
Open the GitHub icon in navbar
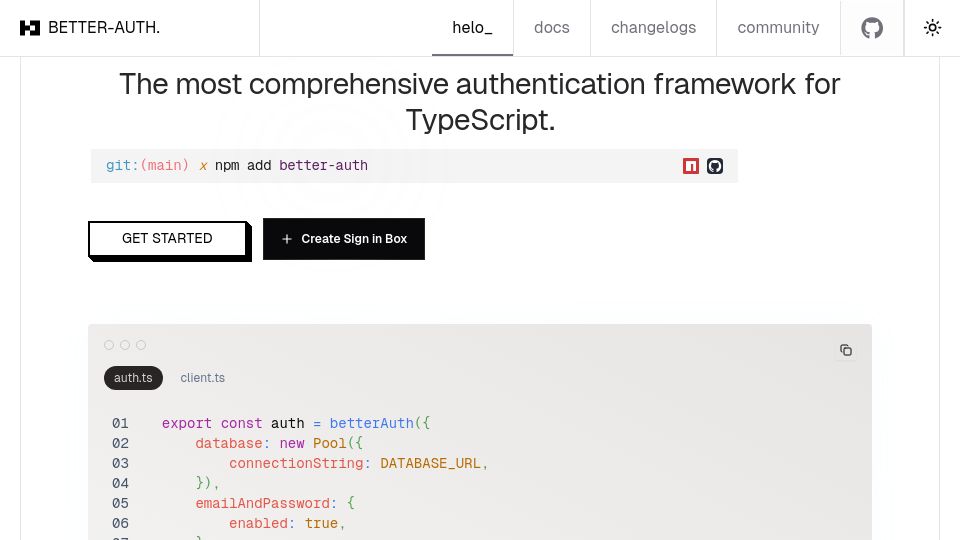872,28
